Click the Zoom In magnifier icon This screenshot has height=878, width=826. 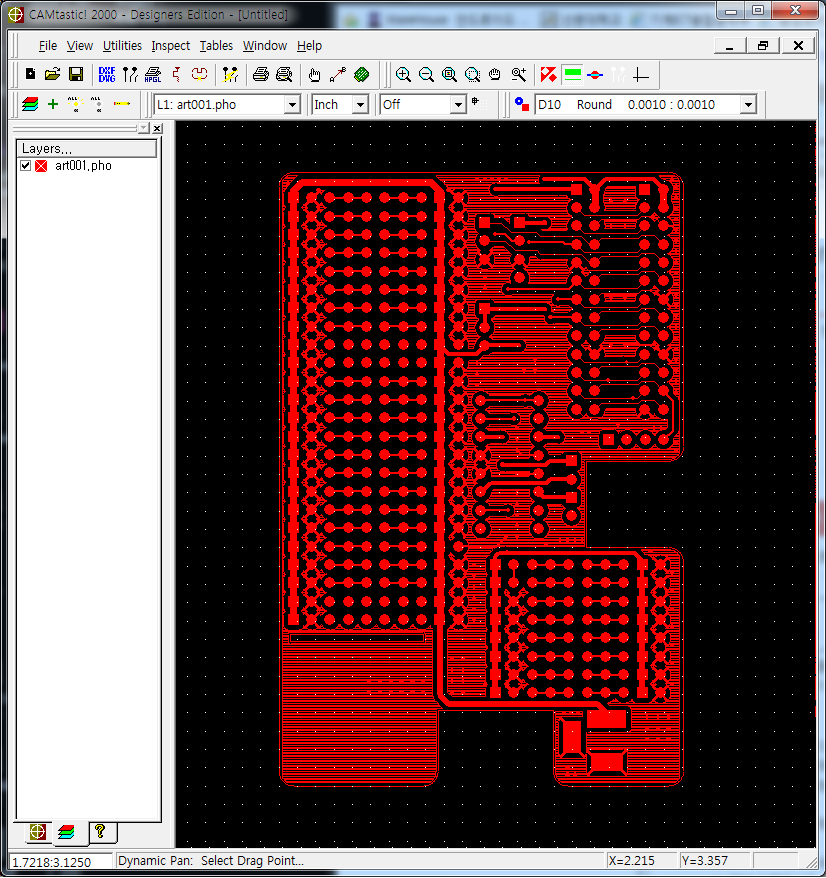point(403,74)
